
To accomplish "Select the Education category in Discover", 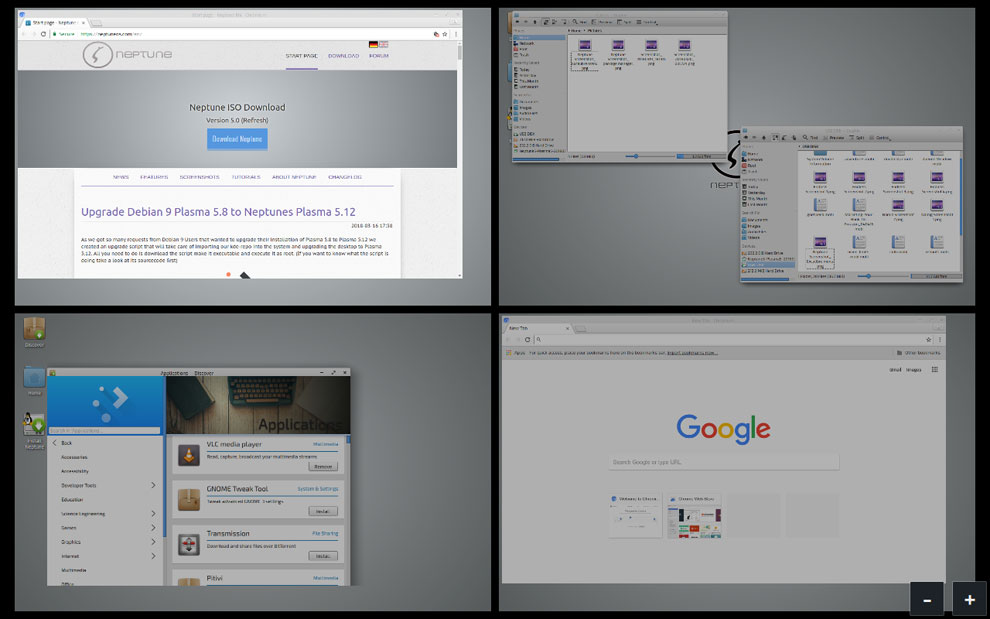I will pyautogui.click(x=72, y=500).
